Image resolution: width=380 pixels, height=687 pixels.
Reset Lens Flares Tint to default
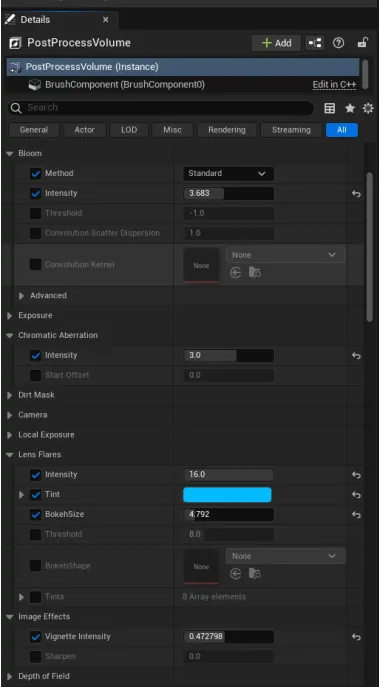tap(356, 495)
